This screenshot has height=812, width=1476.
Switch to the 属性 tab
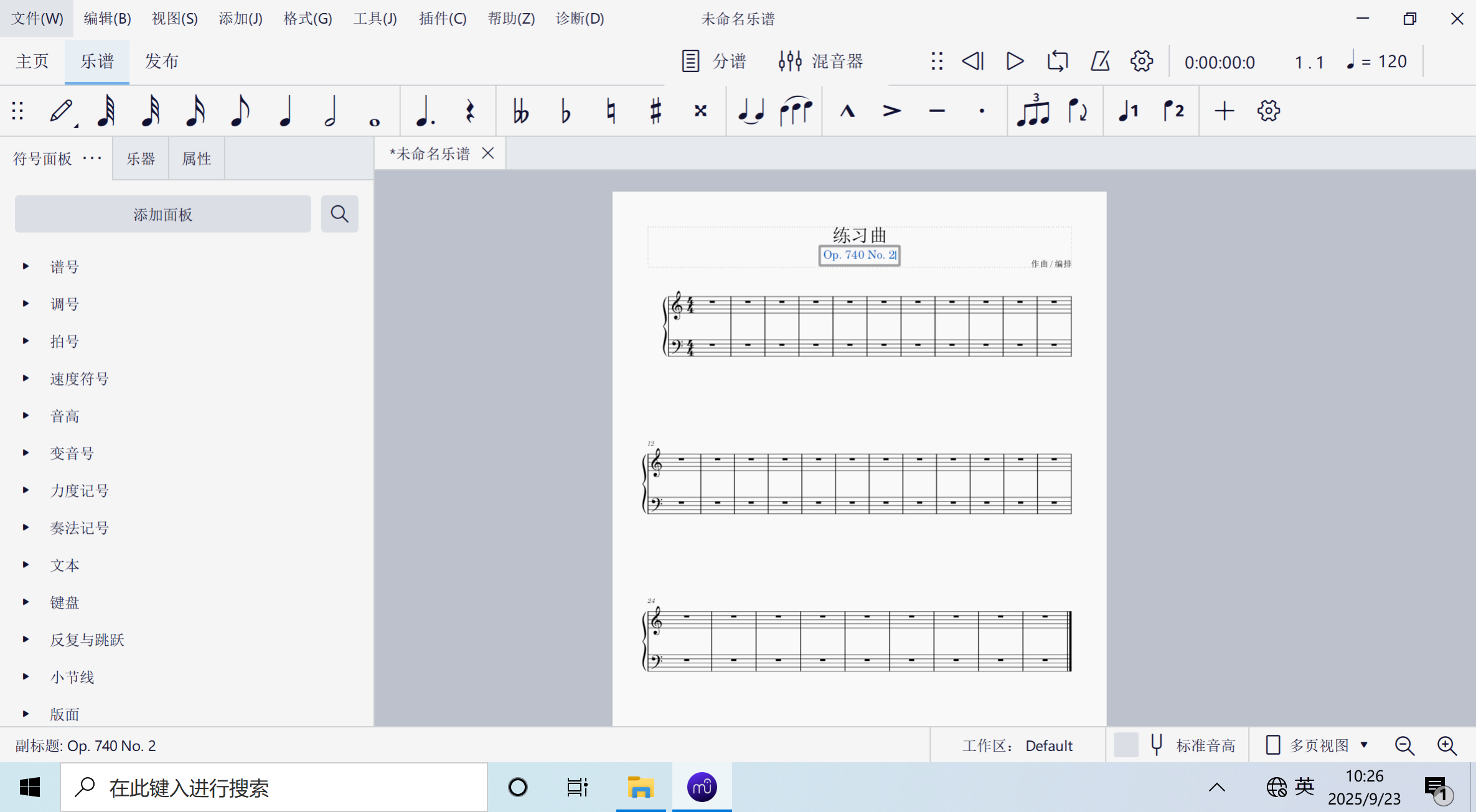196,159
